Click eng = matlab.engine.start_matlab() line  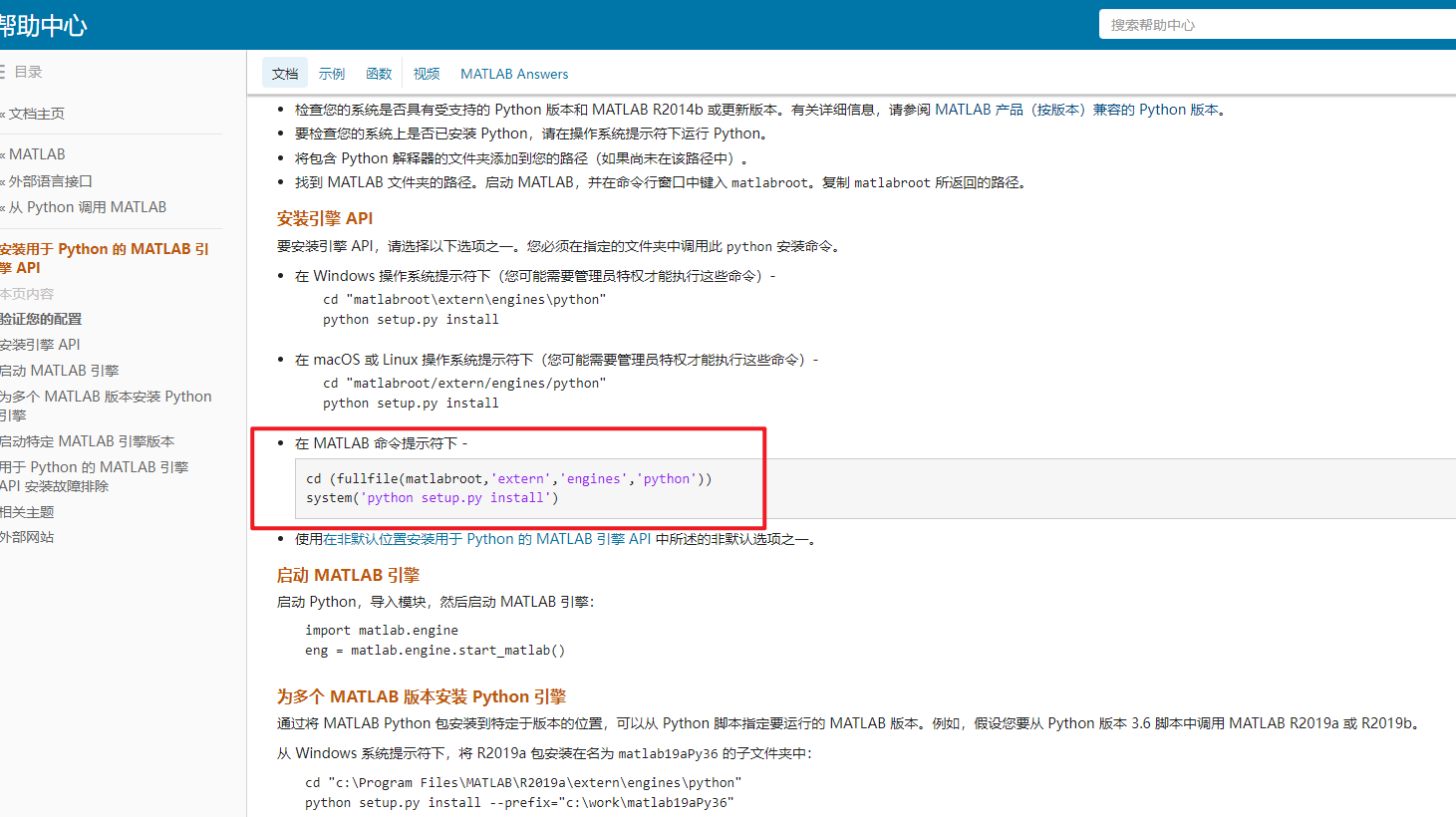(436, 651)
